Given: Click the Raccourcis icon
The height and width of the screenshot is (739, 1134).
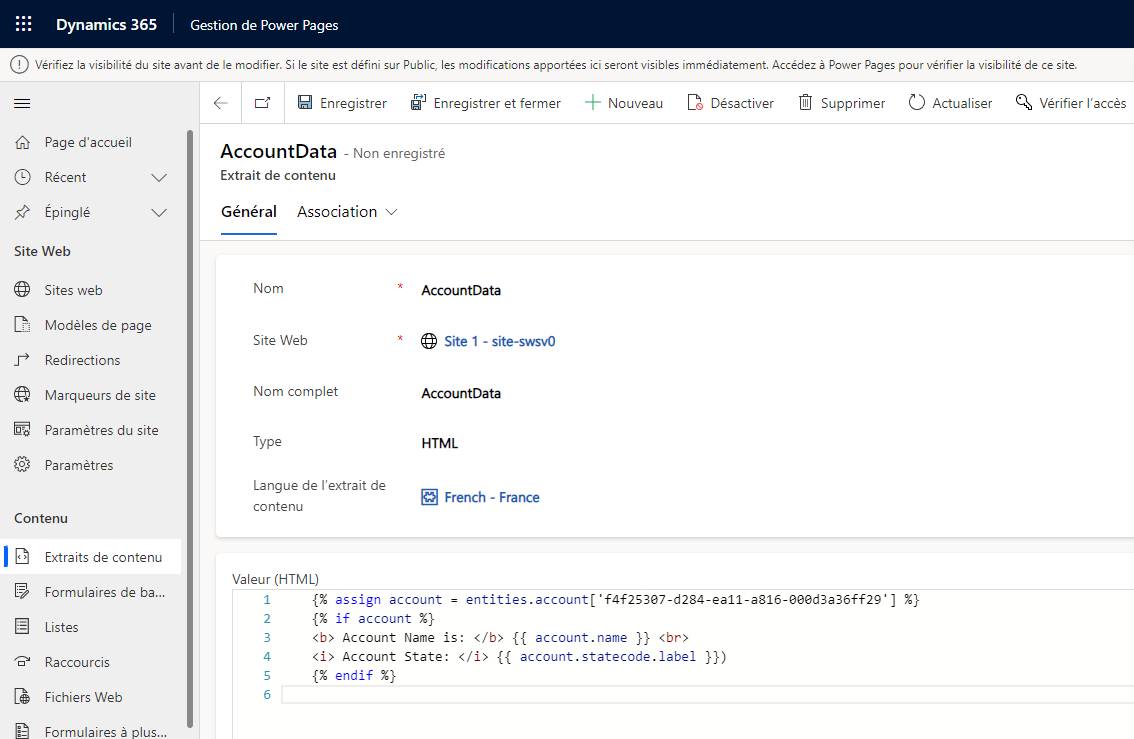Looking at the screenshot, I should [x=22, y=662].
